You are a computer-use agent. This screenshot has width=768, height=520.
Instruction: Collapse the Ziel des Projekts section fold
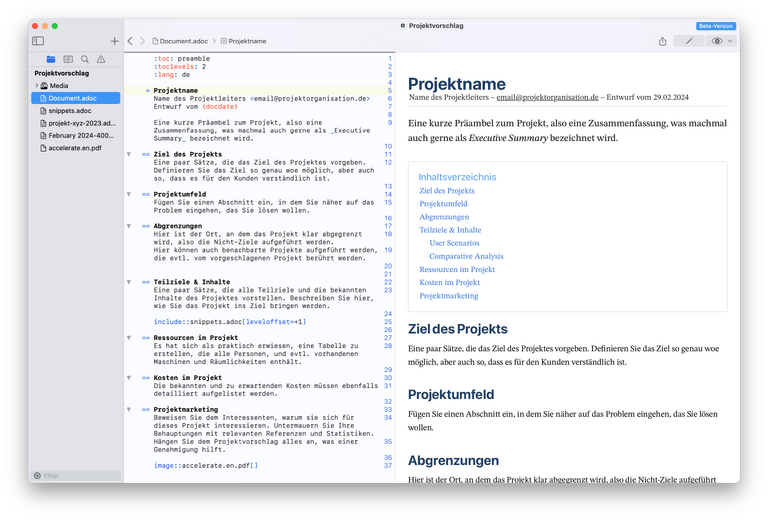click(x=129, y=155)
